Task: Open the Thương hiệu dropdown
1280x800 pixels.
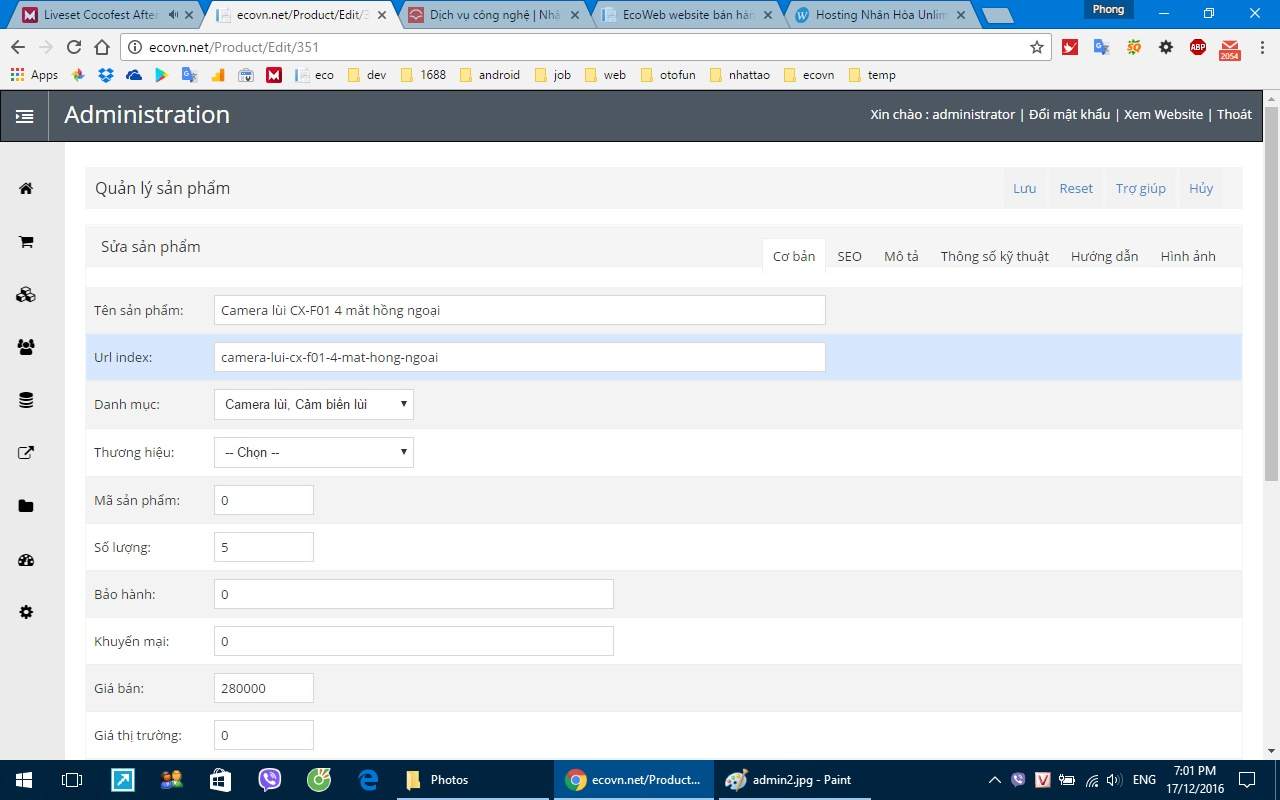Action: [x=313, y=452]
